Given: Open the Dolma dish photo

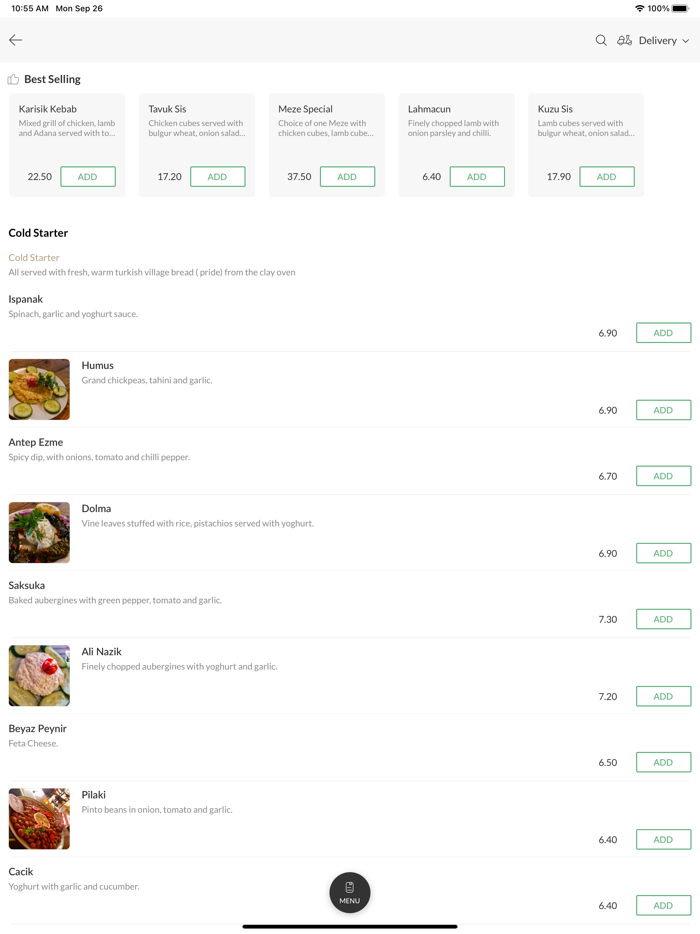Looking at the screenshot, I should click(39, 532).
